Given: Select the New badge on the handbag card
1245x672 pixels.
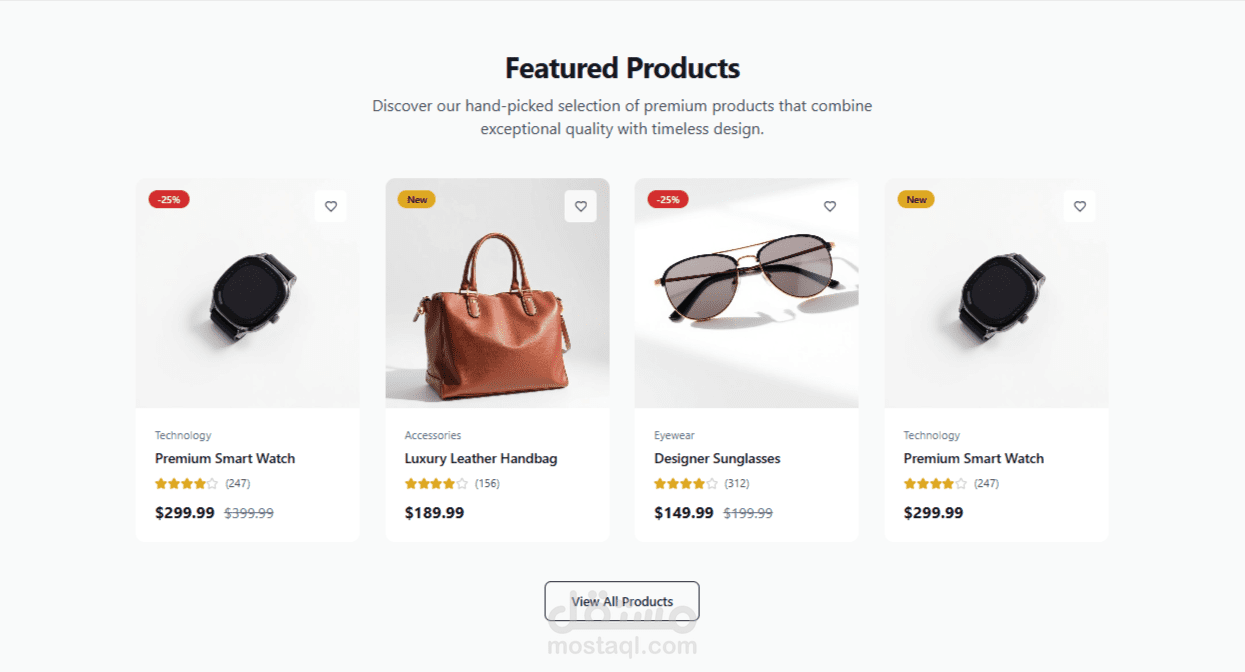Looking at the screenshot, I should pos(417,199).
